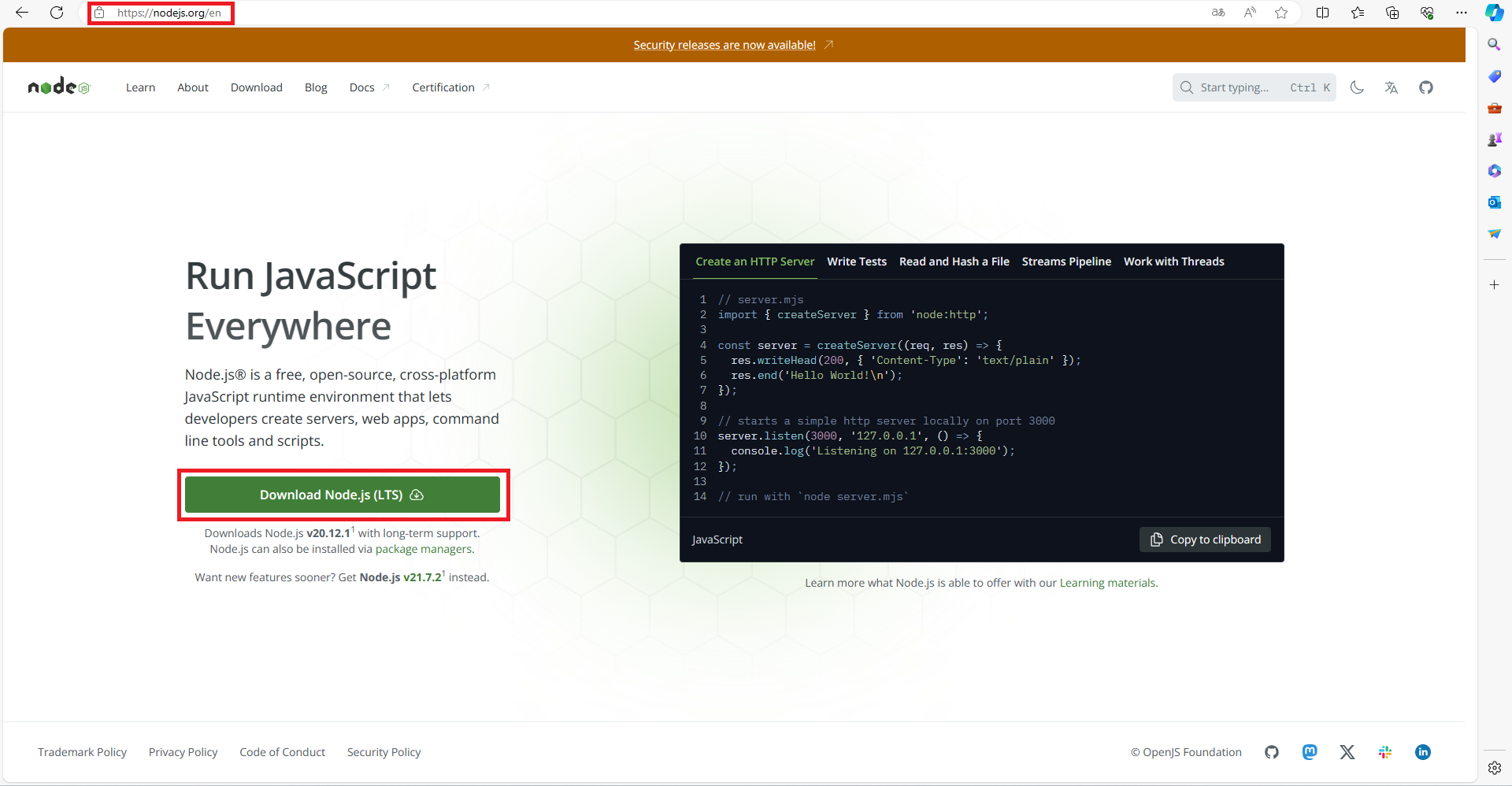The height and width of the screenshot is (786, 1512).
Task: Open the sidebar Tools briefcase icon
Action: click(1494, 108)
